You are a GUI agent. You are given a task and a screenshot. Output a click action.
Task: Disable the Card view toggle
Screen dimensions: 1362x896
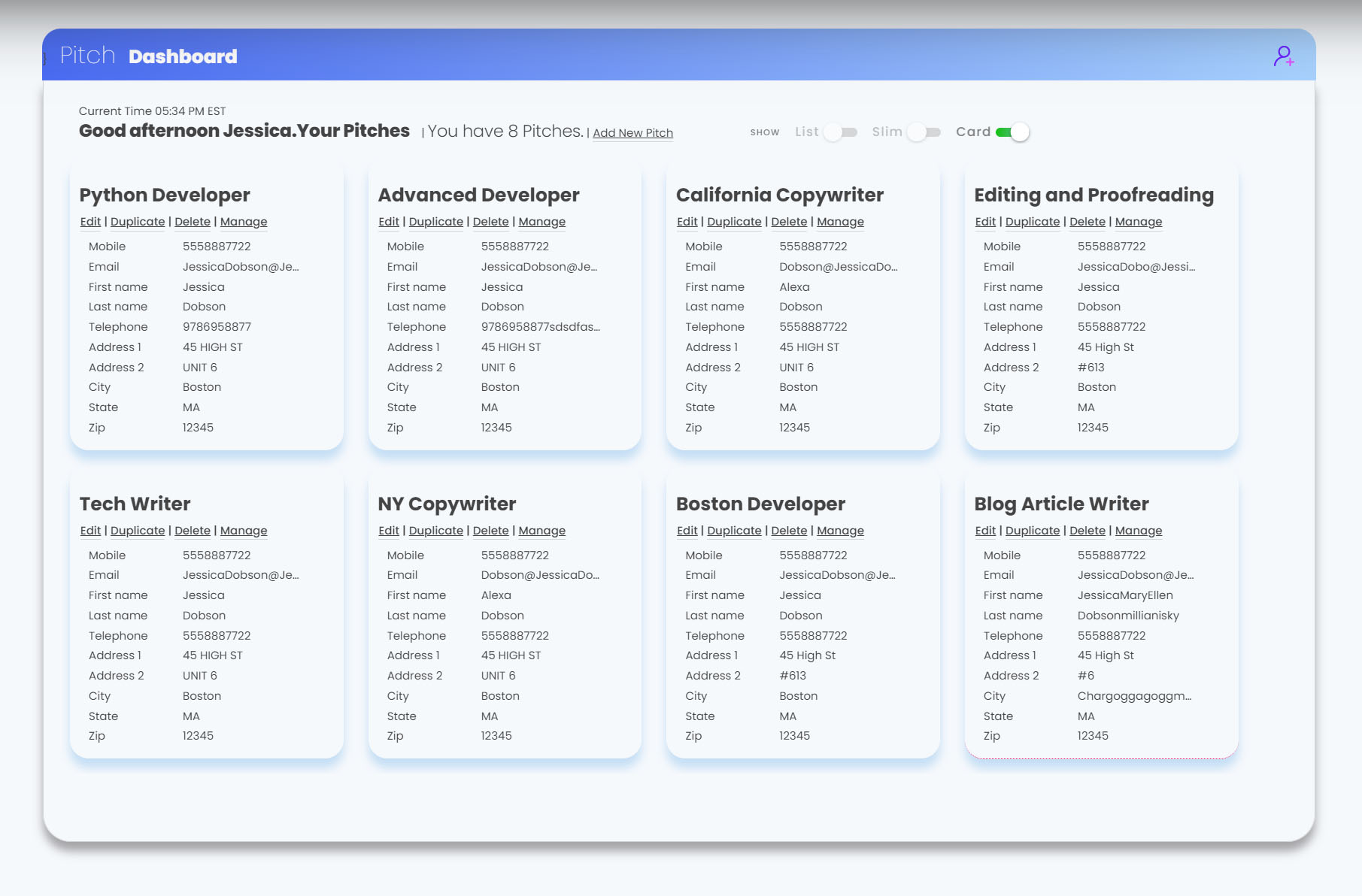pos(1012,132)
